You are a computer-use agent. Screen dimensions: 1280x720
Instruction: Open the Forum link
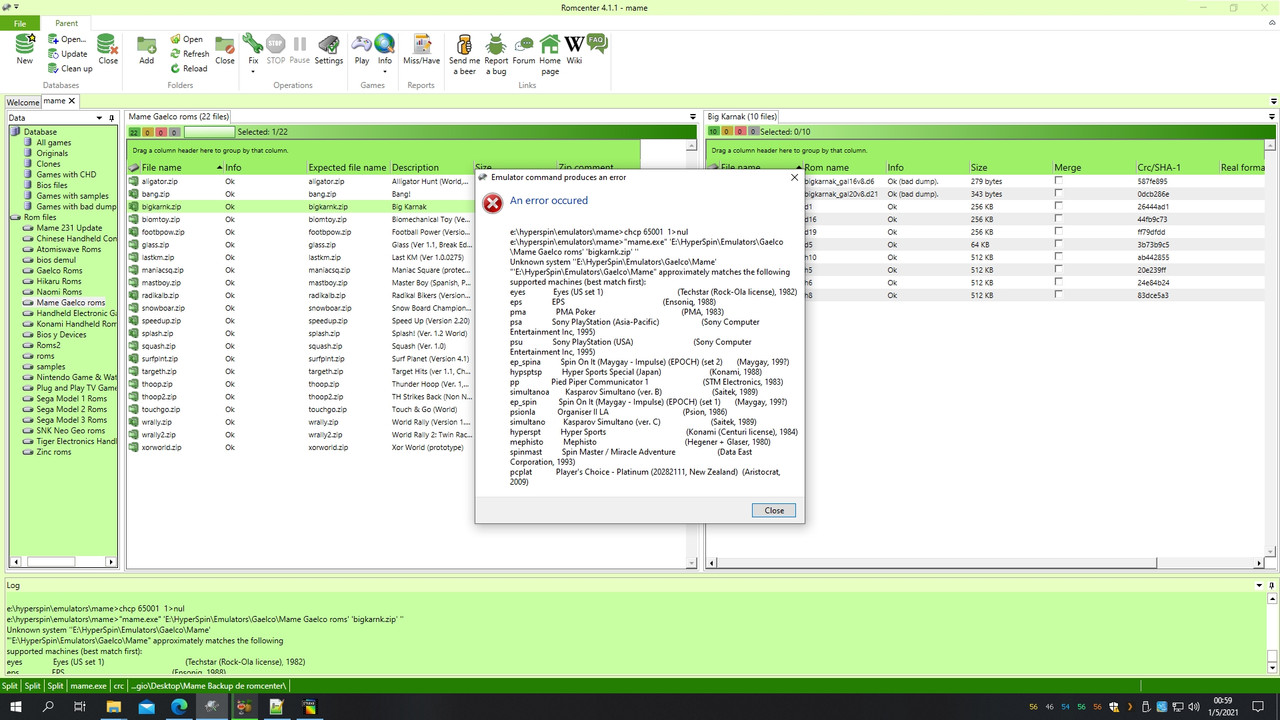tap(524, 49)
